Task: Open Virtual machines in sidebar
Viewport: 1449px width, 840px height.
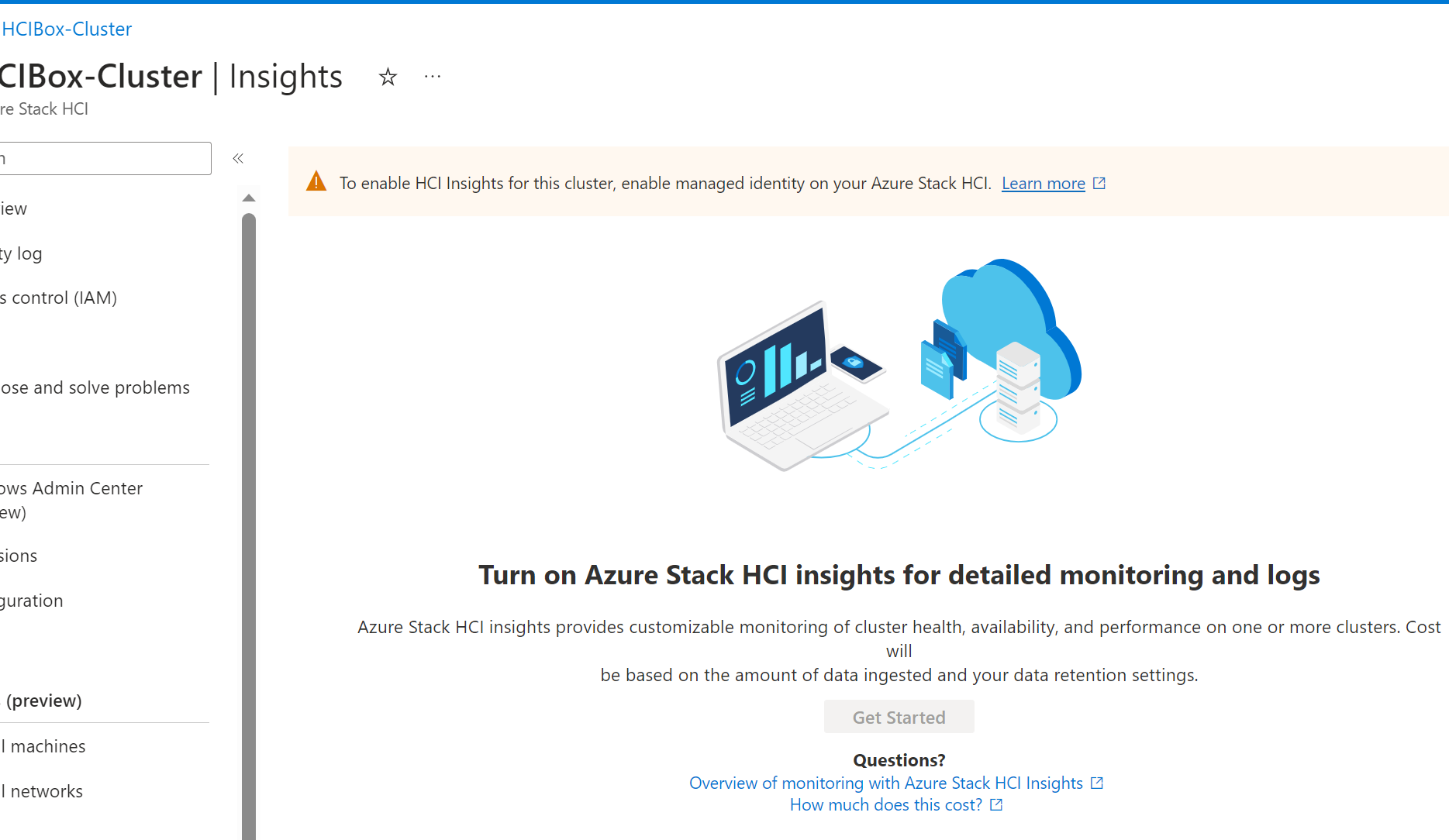Action: click(x=43, y=745)
